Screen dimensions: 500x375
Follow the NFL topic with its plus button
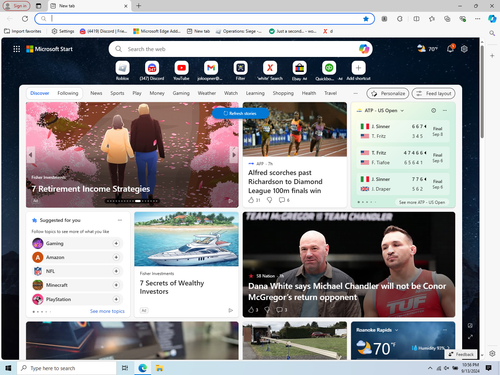[116, 271]
